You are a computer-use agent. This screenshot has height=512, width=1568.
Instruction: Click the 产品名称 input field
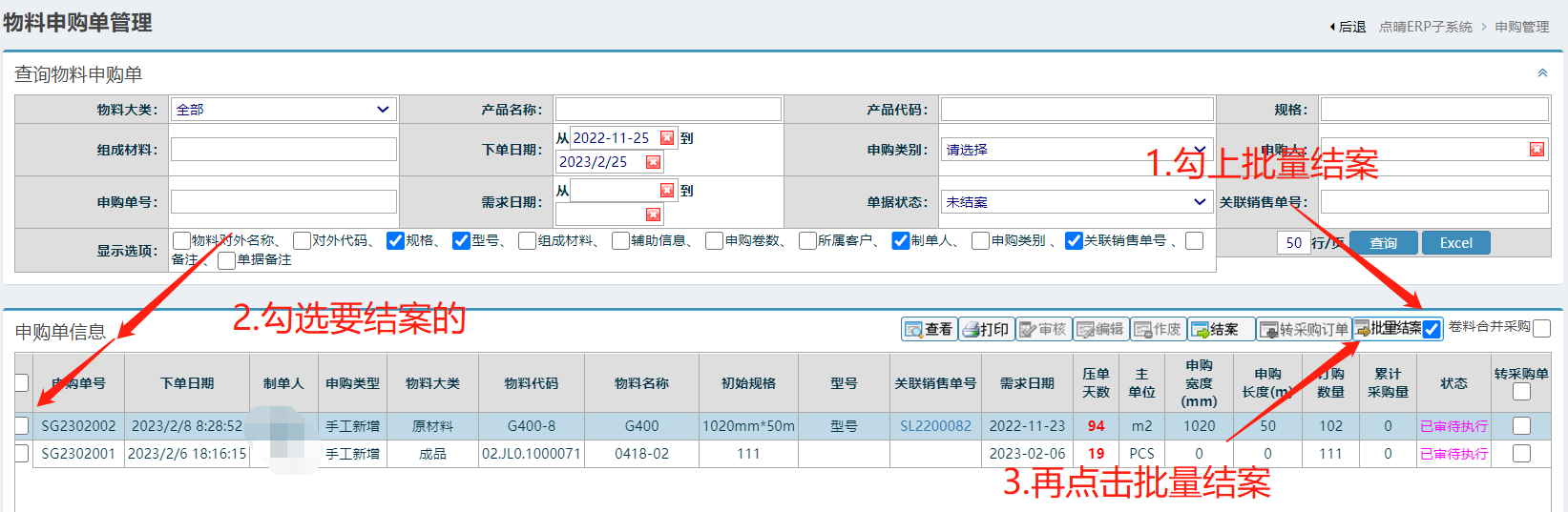pos(668,109)
